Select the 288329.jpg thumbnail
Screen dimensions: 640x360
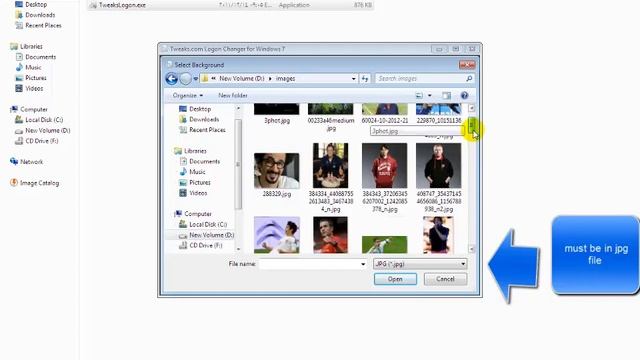coord(276,171)
